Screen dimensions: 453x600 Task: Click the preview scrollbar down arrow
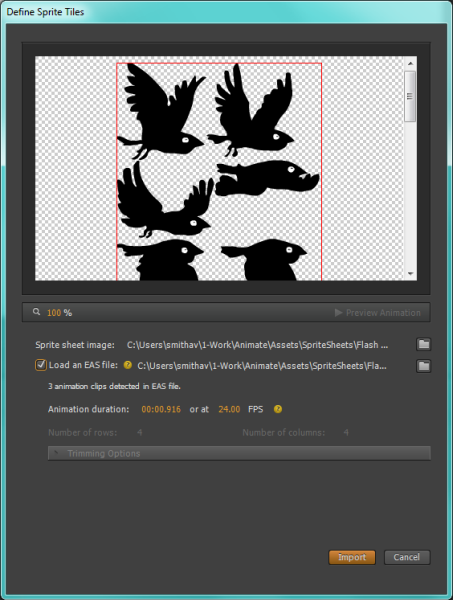pos(410,273)
